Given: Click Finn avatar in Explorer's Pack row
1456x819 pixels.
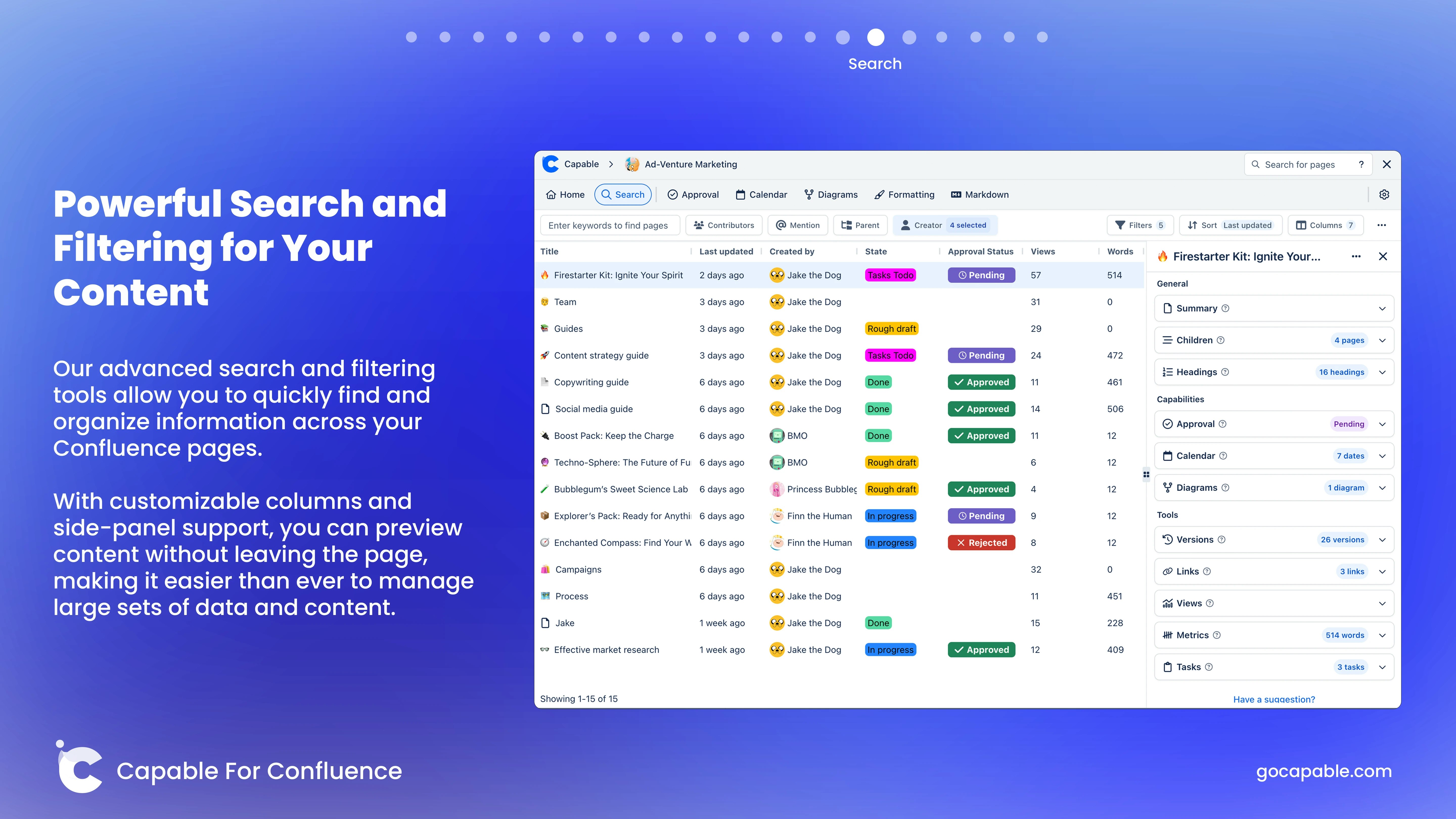Looking at the screenshot, I should (x=777, y=516).
